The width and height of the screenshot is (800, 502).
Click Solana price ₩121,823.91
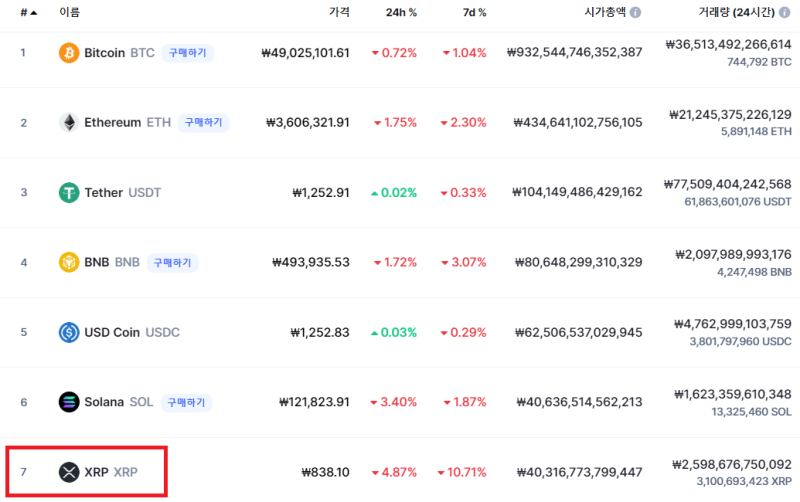point(314,402)
